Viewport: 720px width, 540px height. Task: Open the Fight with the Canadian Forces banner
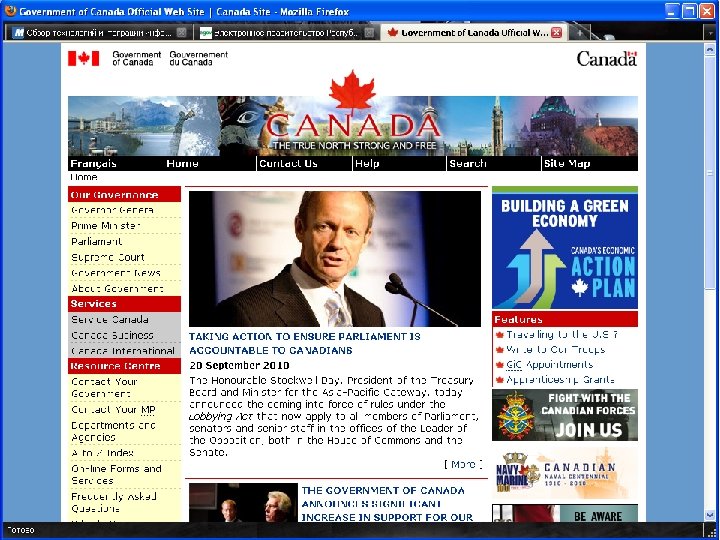click(x=565, y=415)
